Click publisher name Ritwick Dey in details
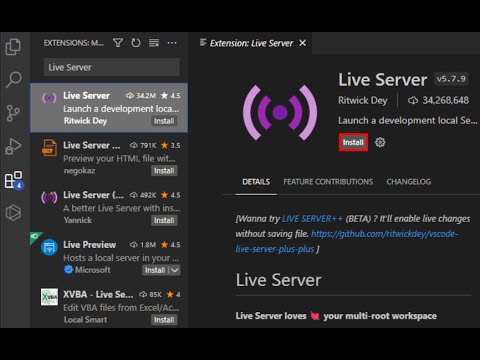 click(363, 100)
